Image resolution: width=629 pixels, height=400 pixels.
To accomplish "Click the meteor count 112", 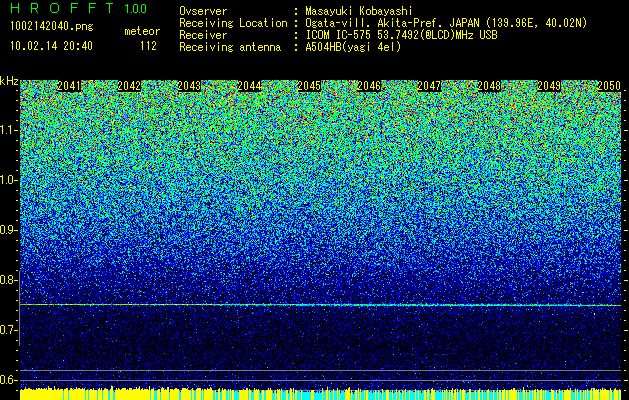I will [148, 46].
